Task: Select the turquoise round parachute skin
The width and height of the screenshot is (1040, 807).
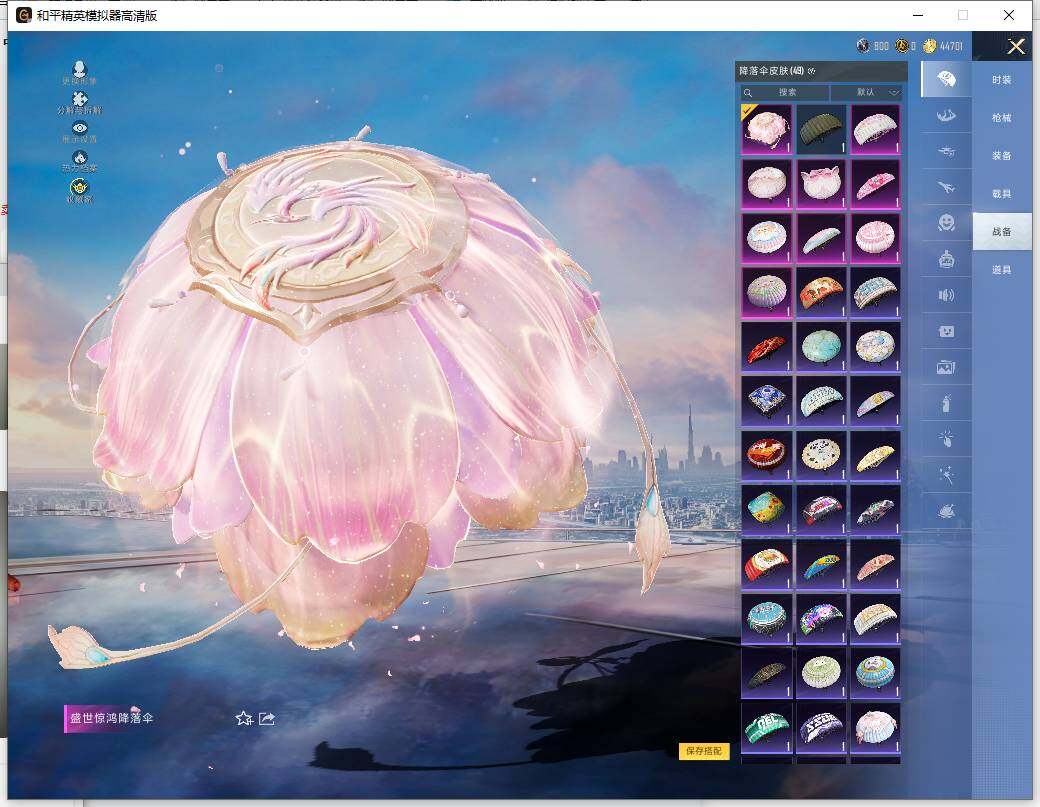Action: click(820, 347)
